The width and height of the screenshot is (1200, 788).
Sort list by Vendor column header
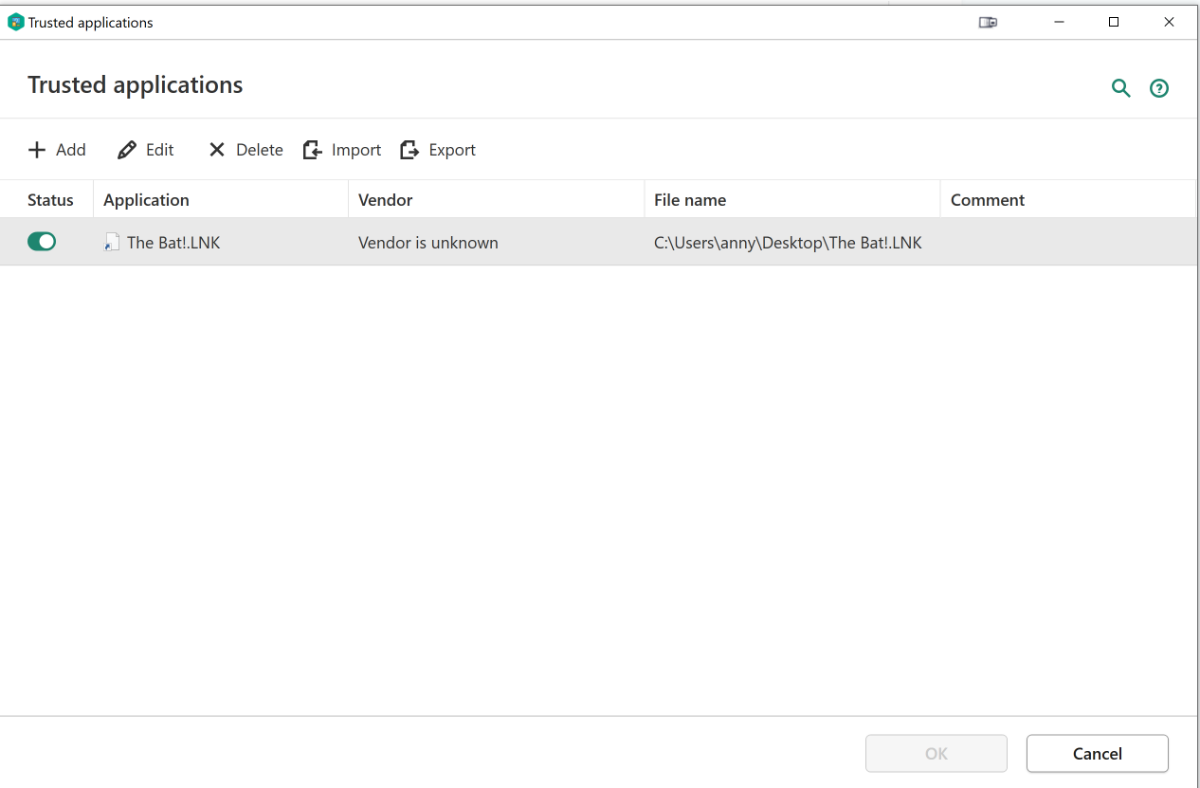(x=385, y=200)
